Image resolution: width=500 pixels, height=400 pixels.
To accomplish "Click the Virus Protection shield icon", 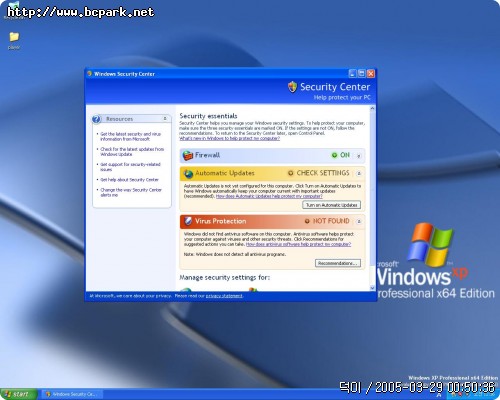I will click(x=188, y=221).
